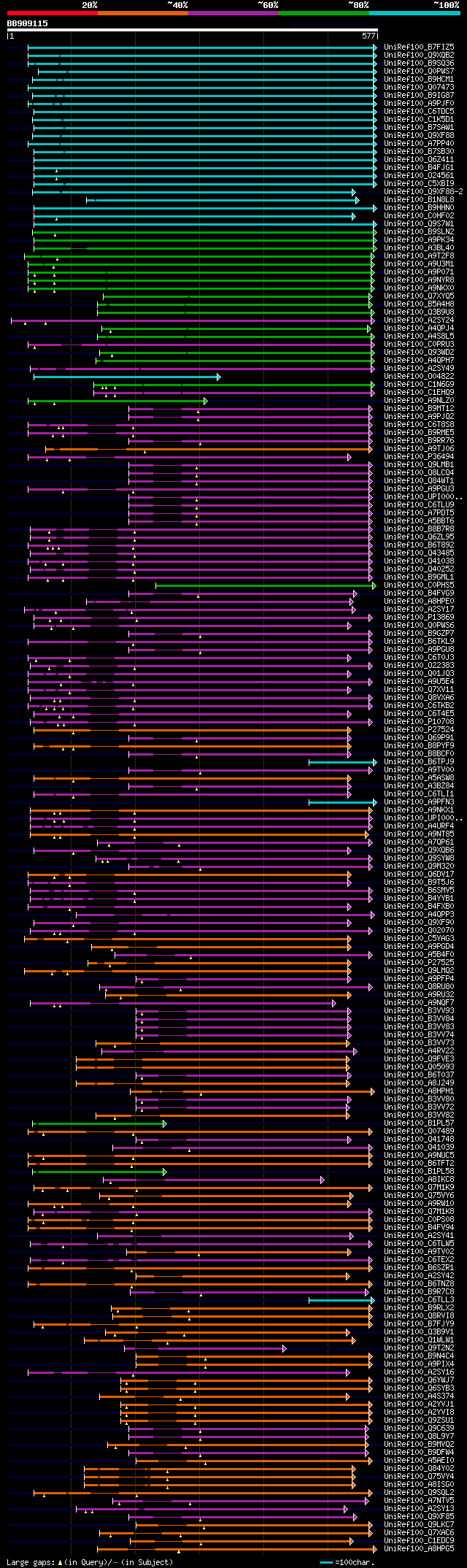
Task: Select label UniRef100_Q9S7W1
Action: pos(419,223)
